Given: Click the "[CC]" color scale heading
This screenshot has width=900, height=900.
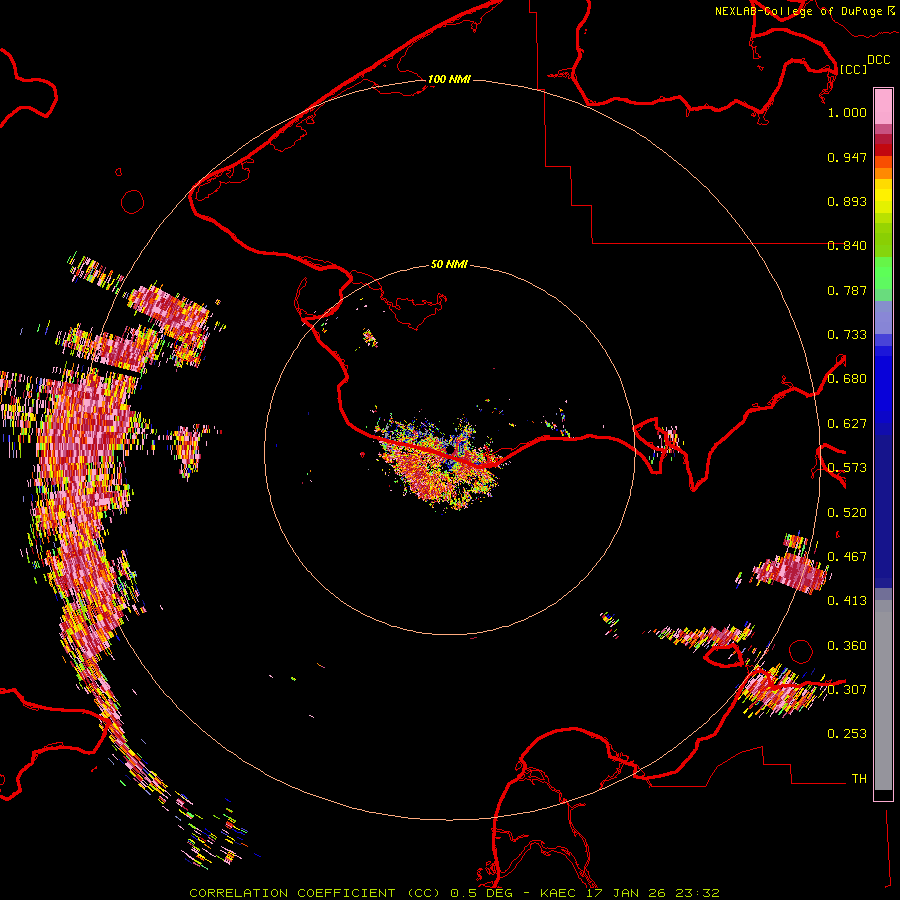Looking at the screenshot, I should point(853,69).
